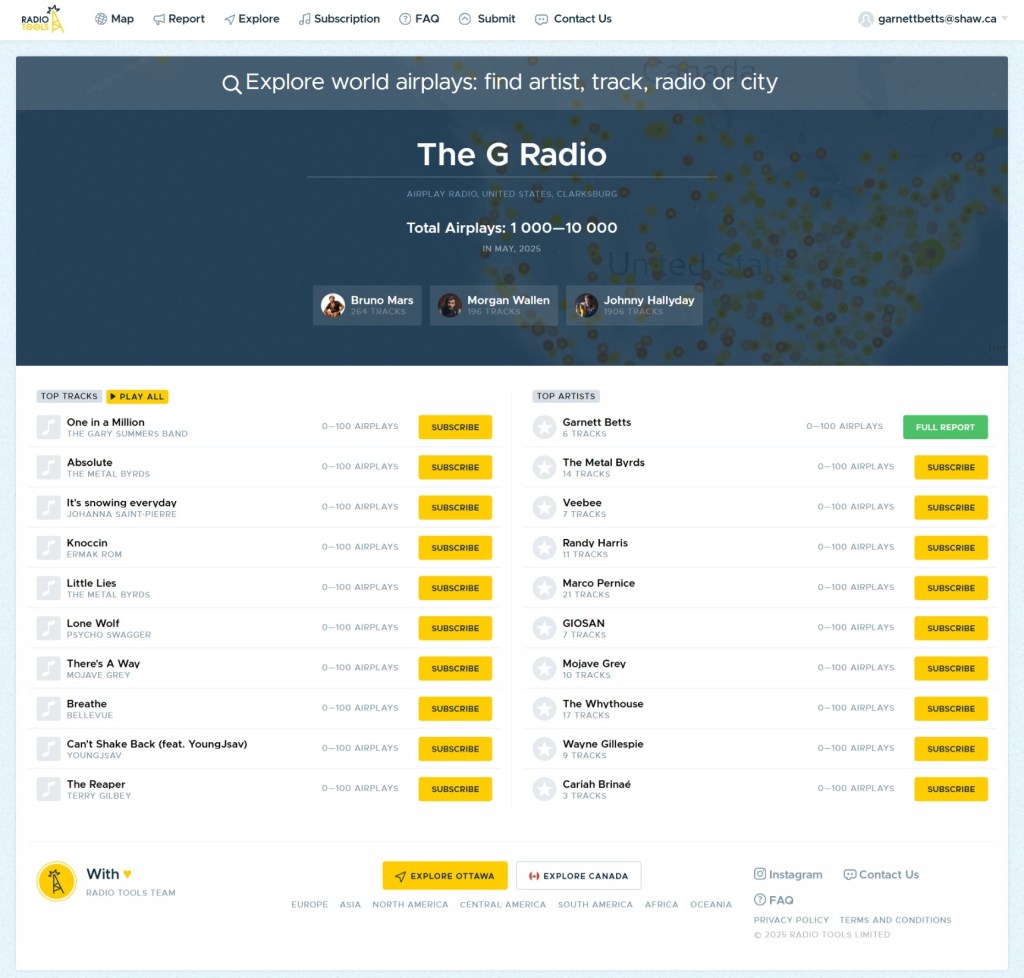Click the search magnifier icon in banner
Image resolution: width=1024 pixels, height=978 pixels.
point(231,84)
